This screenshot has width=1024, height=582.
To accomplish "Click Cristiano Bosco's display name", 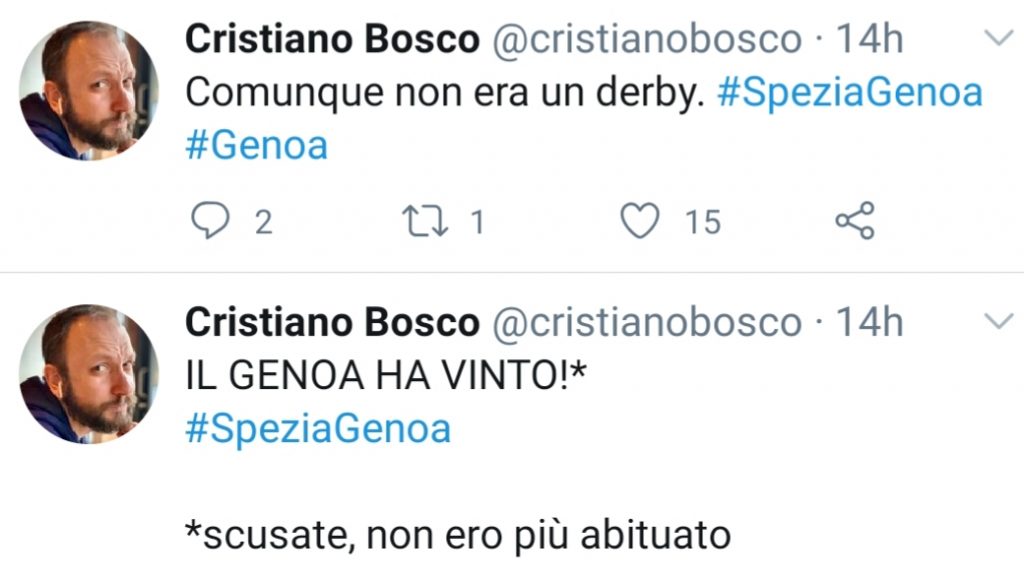I will [x=330, y=38].
